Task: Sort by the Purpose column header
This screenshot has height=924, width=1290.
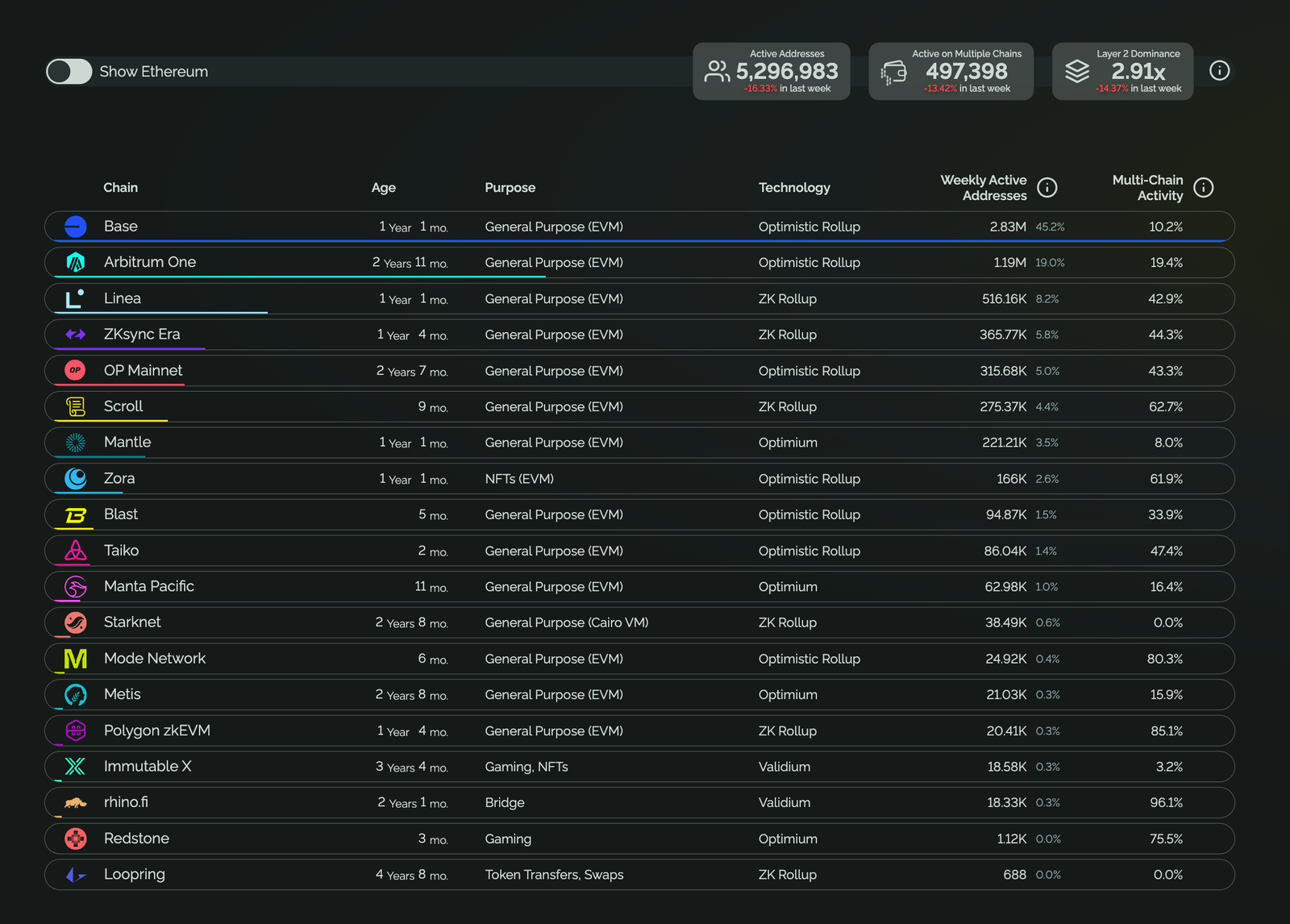Action: point(510,188)
